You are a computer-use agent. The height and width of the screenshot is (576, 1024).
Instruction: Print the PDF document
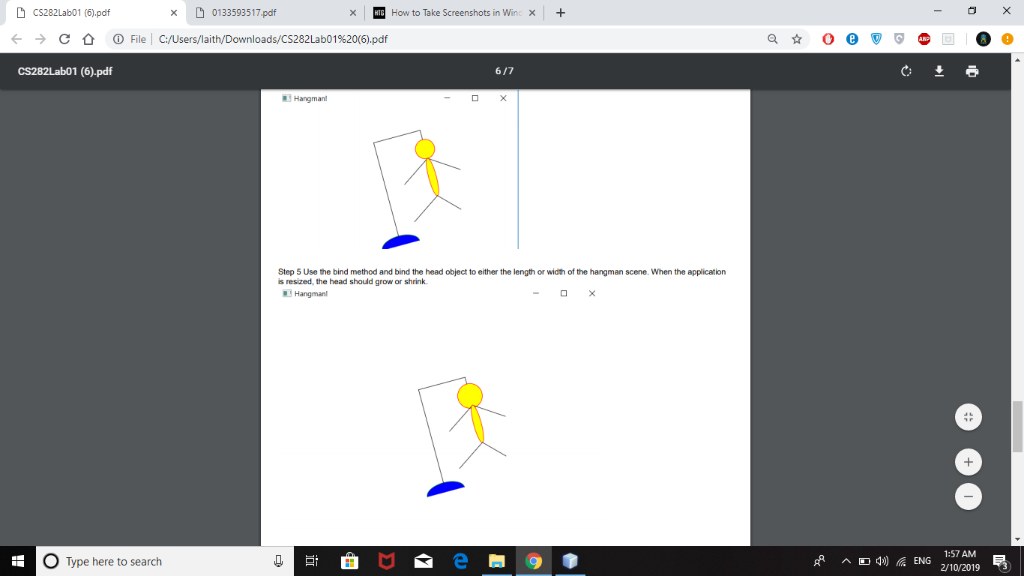point(972,71)
